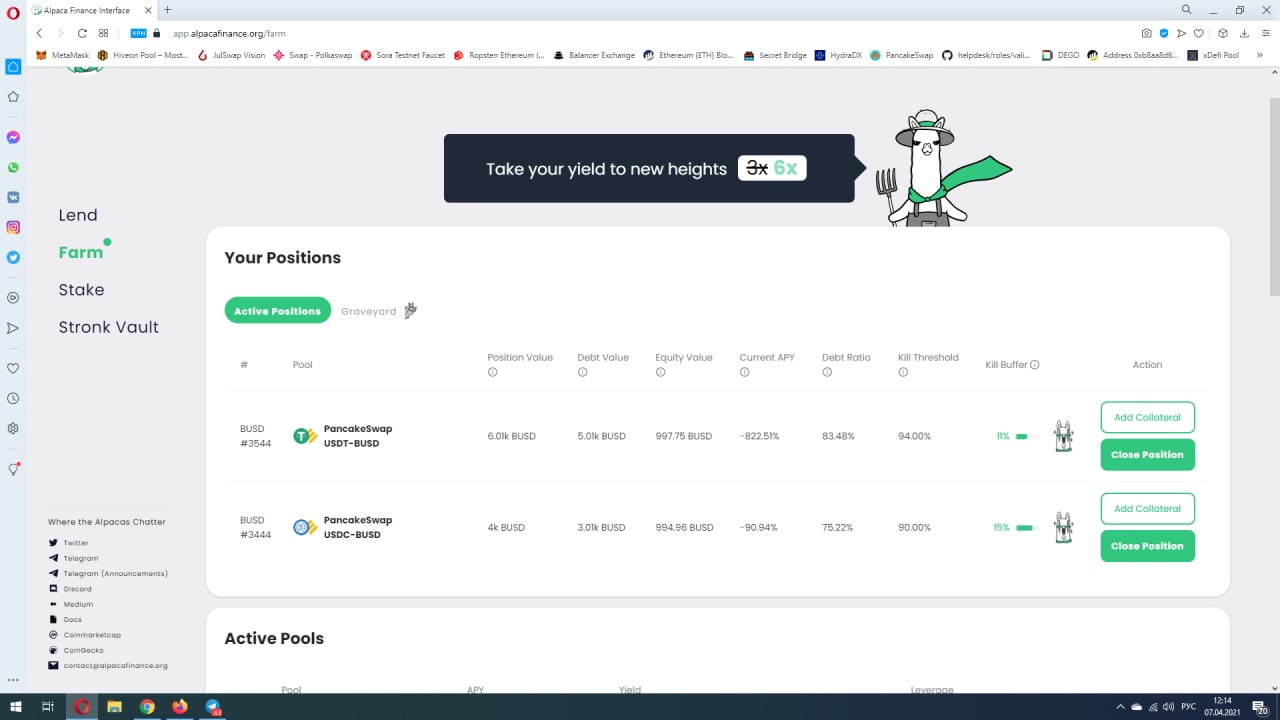
Task: Take a snapshot with camera icon
Action: [x=1147, y=33]
